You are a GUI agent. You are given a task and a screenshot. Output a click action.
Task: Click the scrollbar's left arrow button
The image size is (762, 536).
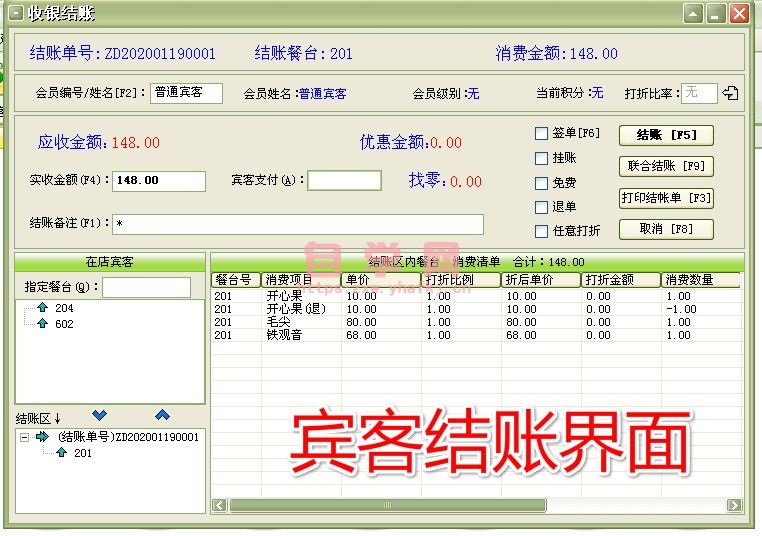(219, 506)
